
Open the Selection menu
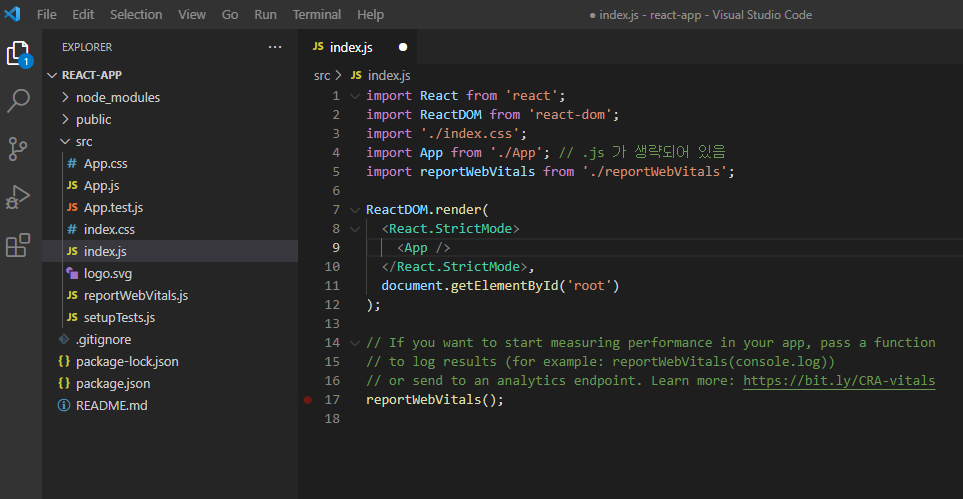coord(136,14)
